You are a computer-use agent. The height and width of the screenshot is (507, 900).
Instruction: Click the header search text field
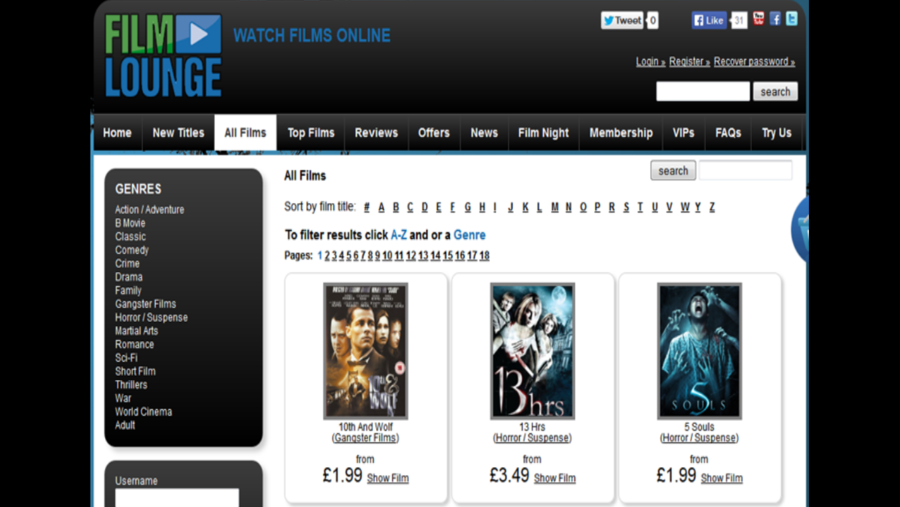(703, 91)
